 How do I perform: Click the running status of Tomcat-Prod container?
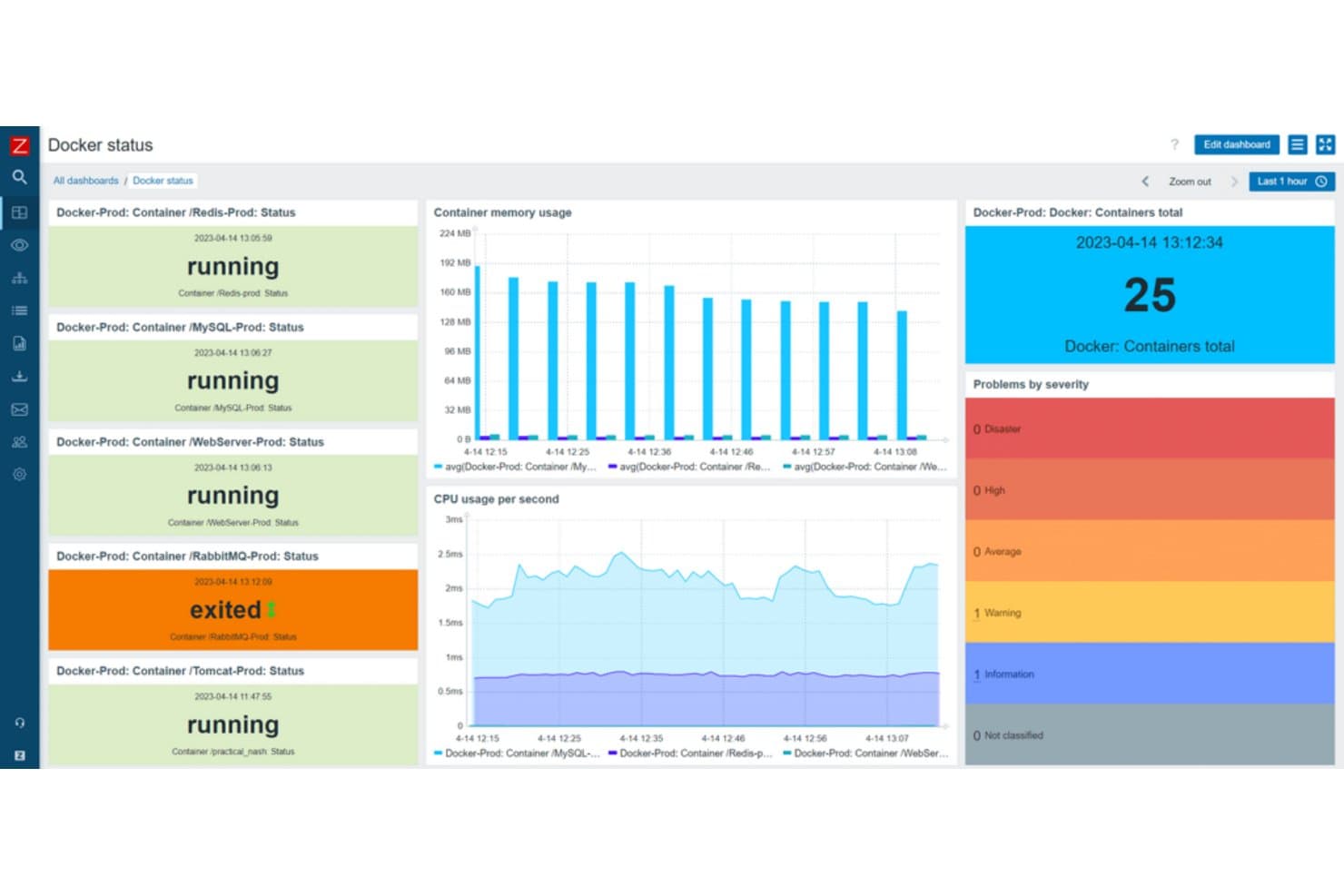point(232,724)
